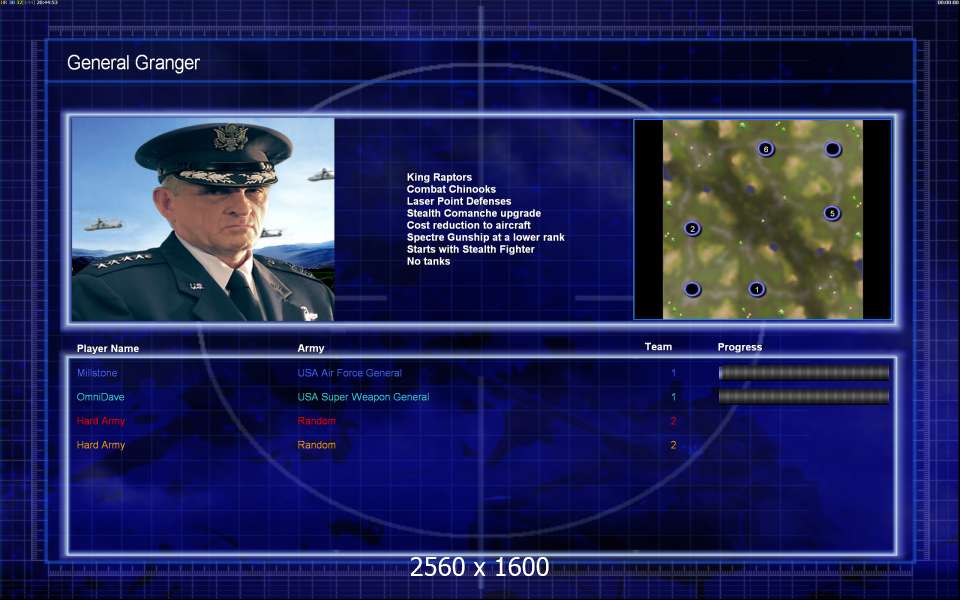This screenshot has width=960, height=600.
Task: Select start position marker 2 on minimap
Action: point(692,228)
